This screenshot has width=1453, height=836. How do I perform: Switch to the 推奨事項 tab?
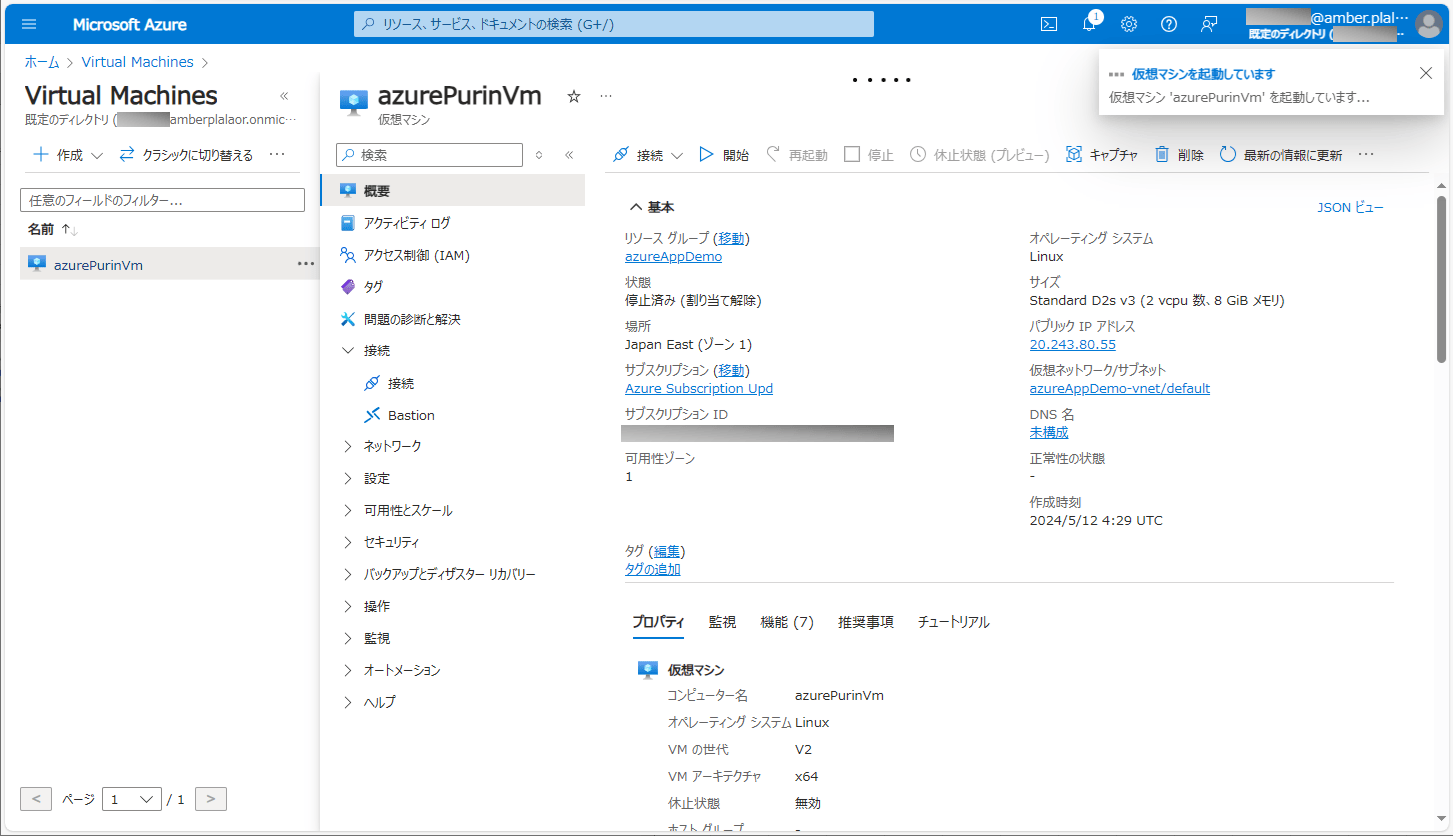[866, 622]
